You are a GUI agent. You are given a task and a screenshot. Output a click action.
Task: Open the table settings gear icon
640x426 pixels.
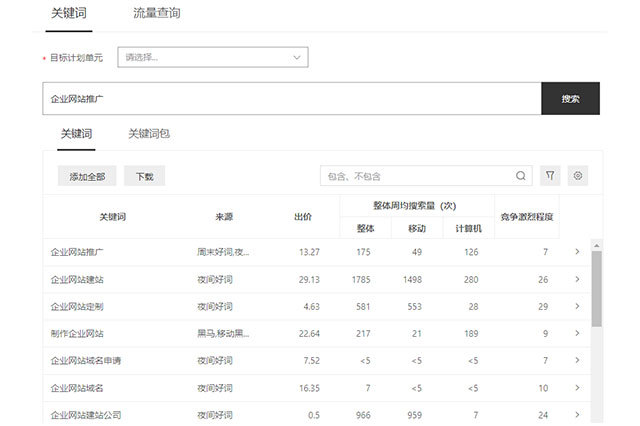tap(577, 176)
